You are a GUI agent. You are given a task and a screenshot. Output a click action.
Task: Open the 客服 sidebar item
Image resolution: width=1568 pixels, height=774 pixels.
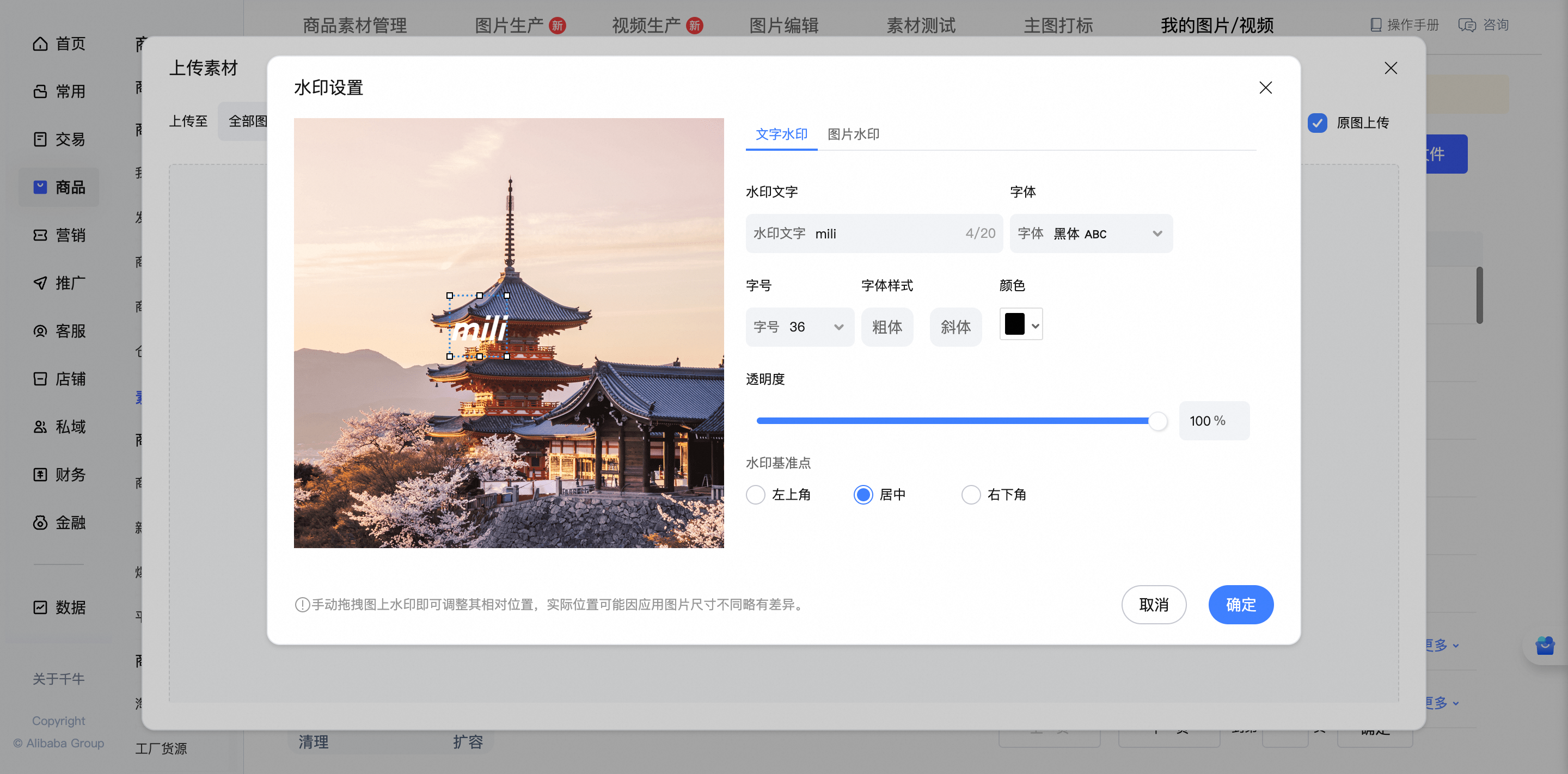(58, 331)
